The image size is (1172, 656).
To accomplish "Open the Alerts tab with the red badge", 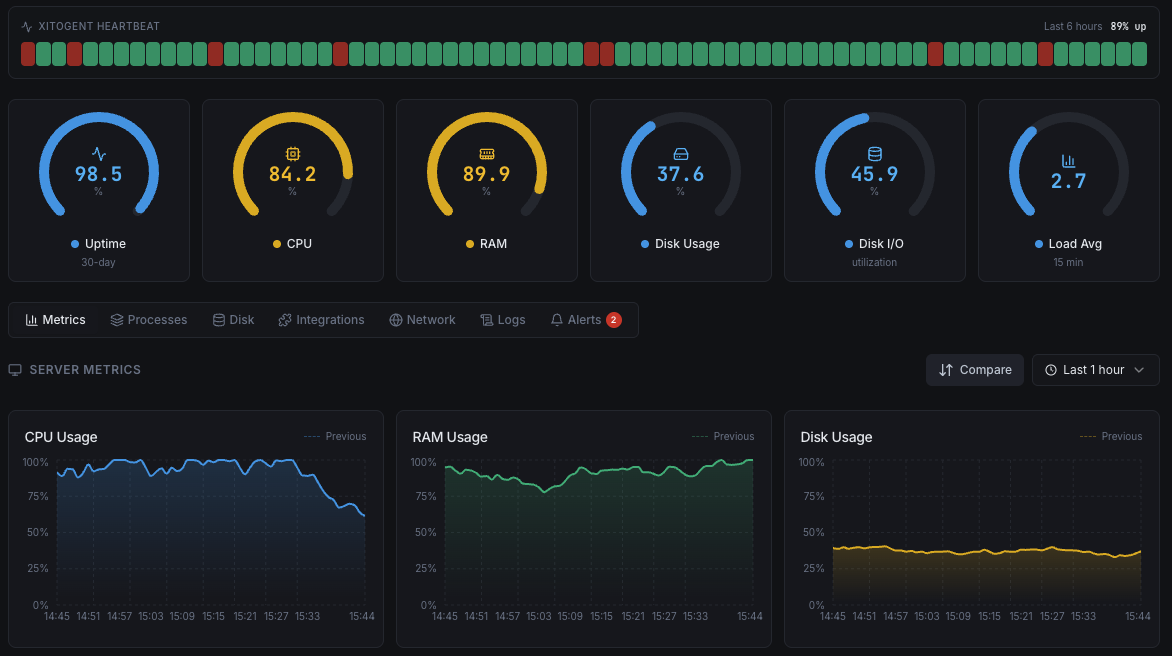I will pos(584,319).
